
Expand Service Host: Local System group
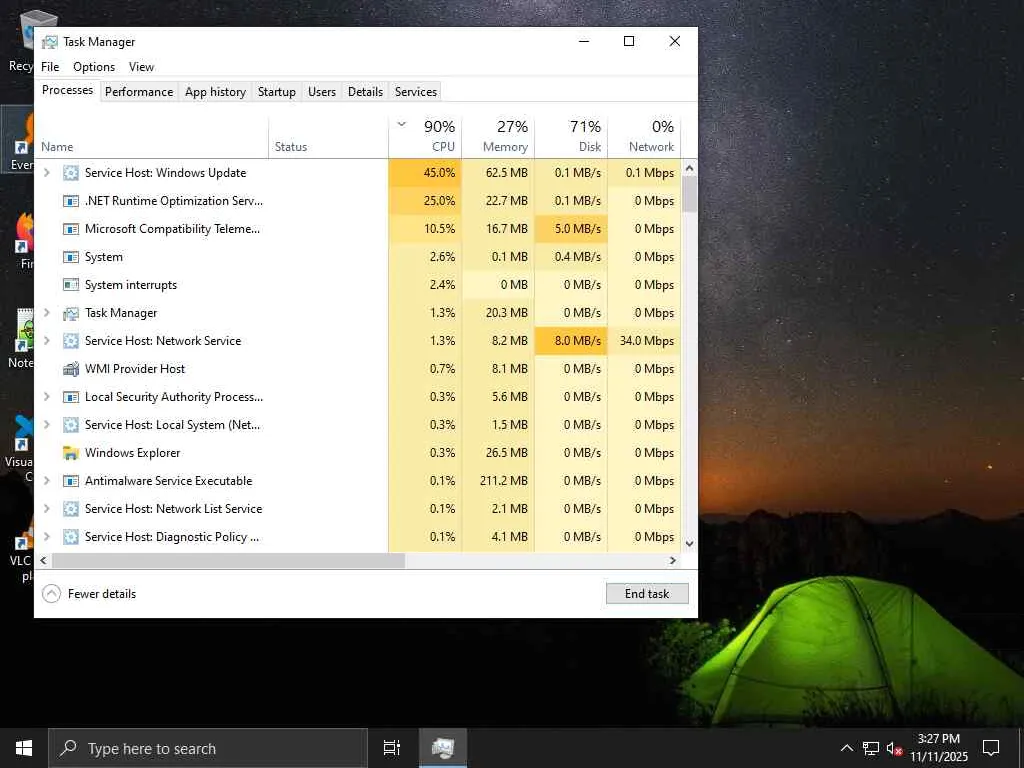[46, 424]
